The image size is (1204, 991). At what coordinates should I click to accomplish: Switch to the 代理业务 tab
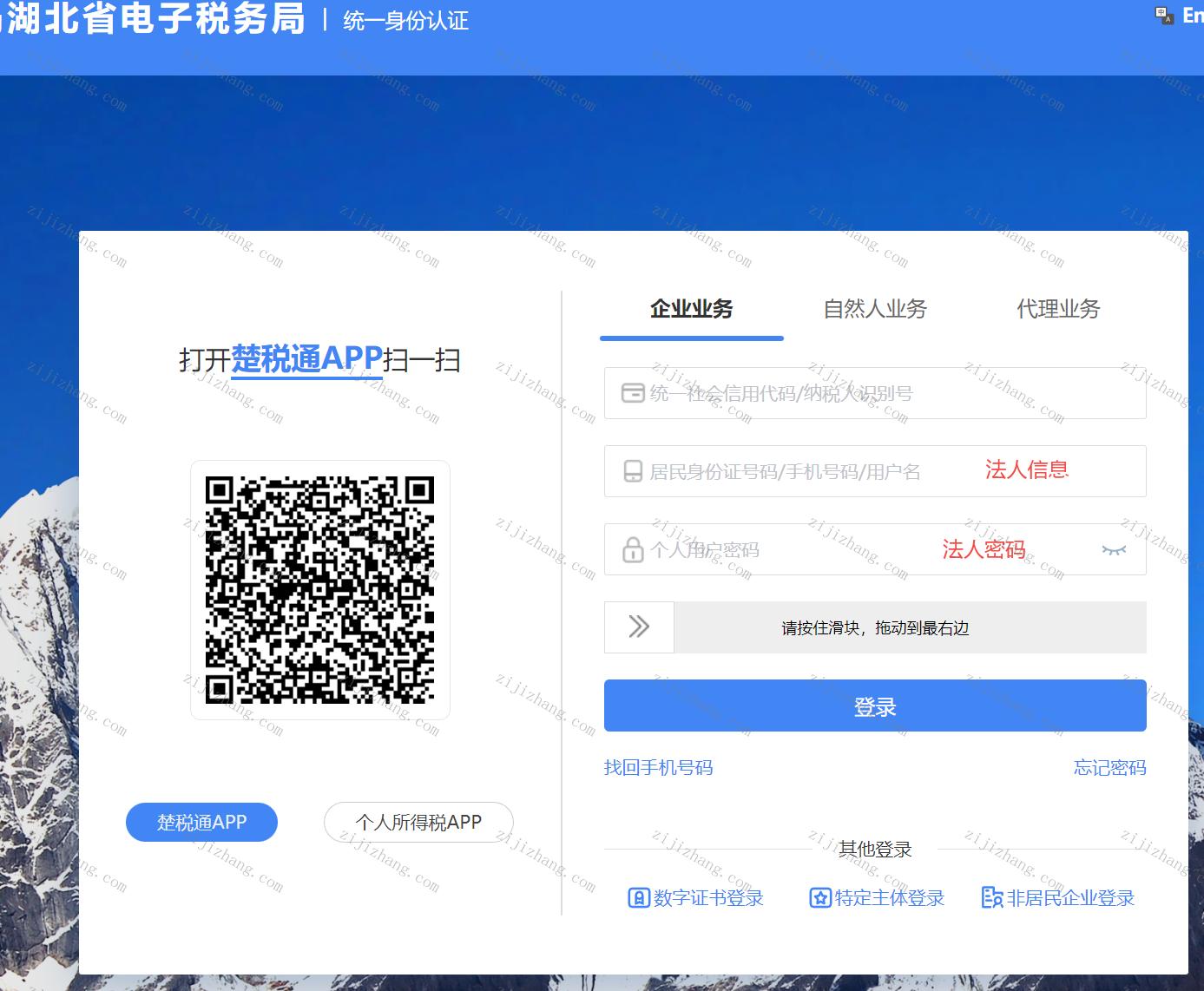click(1058, 309)
